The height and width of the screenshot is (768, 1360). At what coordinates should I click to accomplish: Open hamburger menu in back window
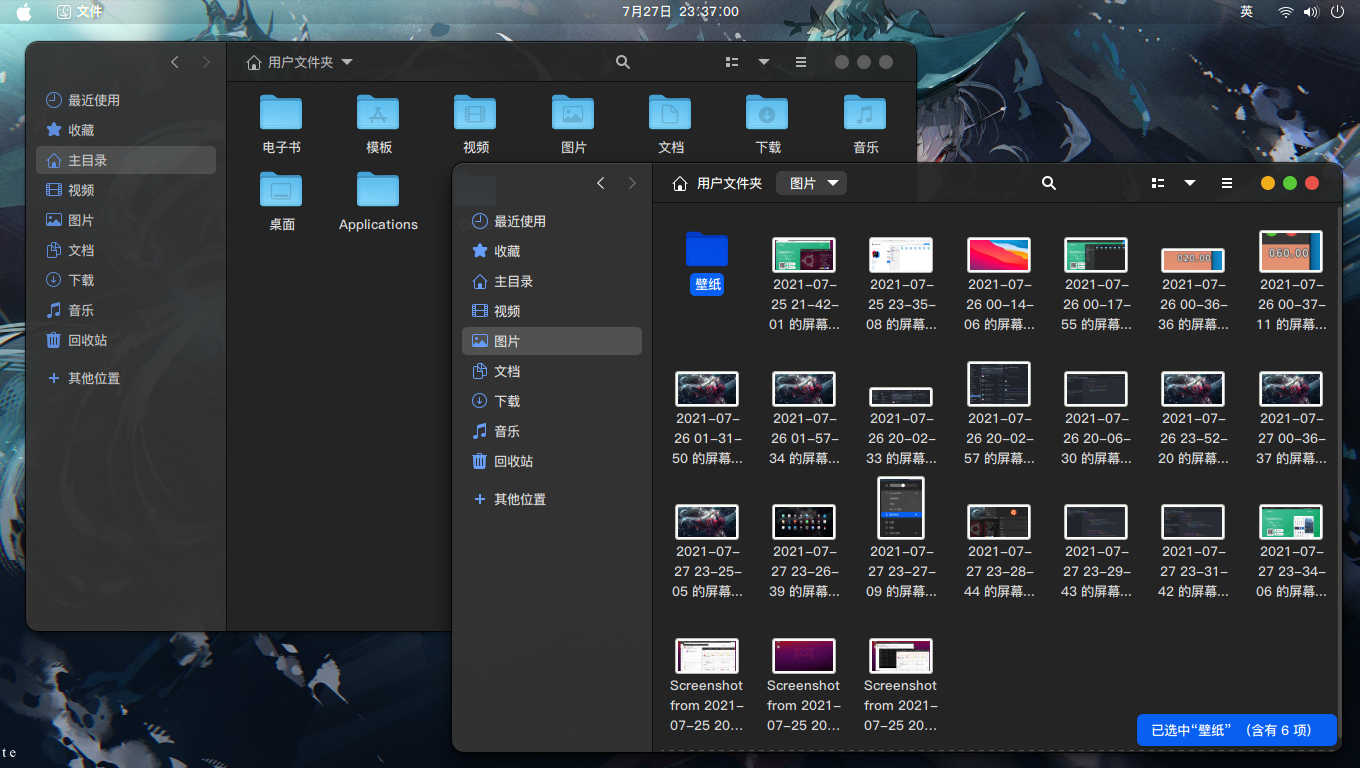tap(801, 62)
